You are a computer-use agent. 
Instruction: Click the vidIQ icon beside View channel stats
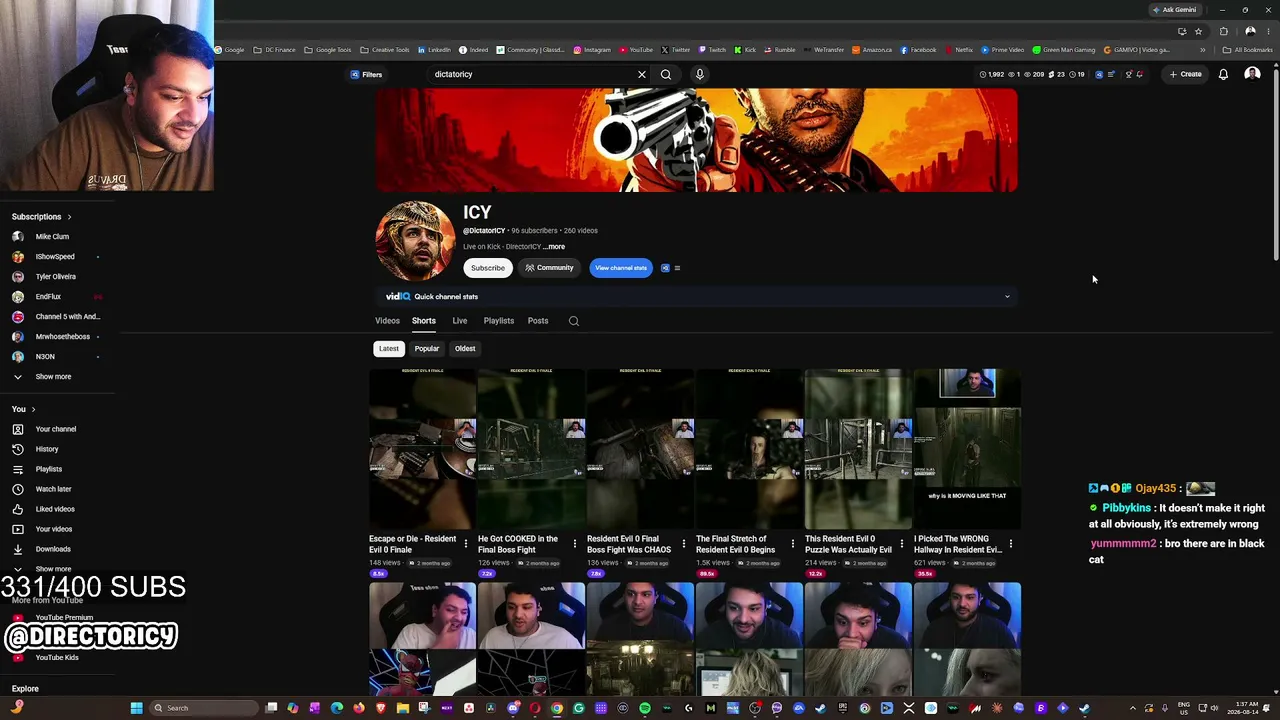click(x=665, y=268)
